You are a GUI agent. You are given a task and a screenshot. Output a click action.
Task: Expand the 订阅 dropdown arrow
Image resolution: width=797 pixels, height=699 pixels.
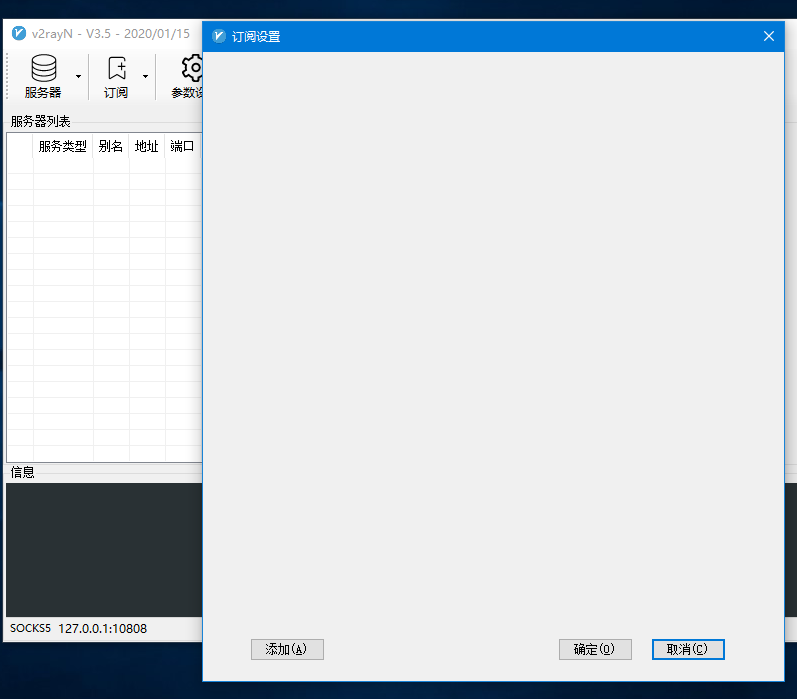point(145,76)
